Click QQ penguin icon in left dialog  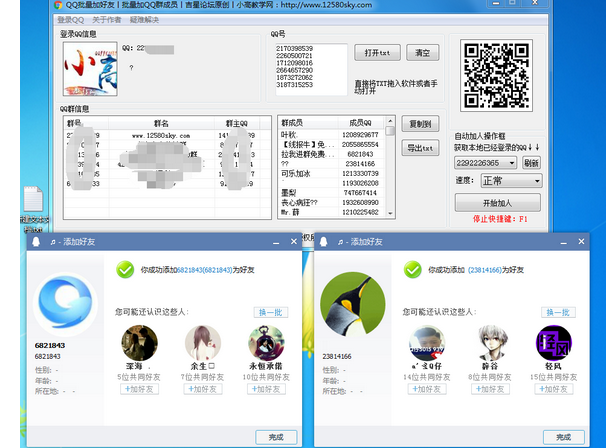click(x=36, y=242)
